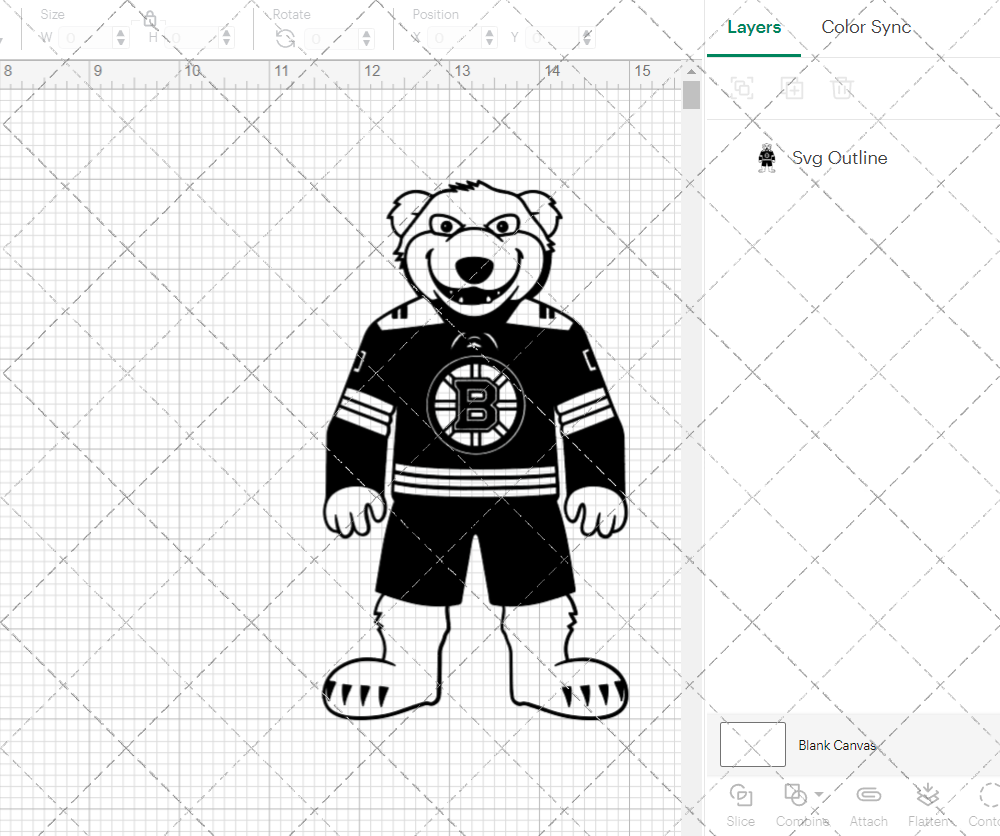Click the rotate direction icon
The image size is (1000, 836).
tap(285, 36)
